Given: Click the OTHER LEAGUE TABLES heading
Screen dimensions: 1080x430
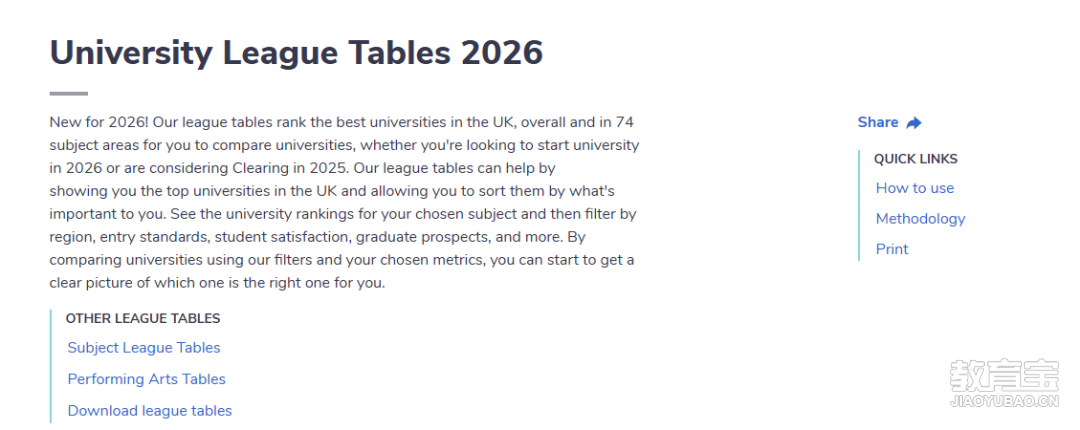Looking at the screenshot, I should click(x=143, y=318).
